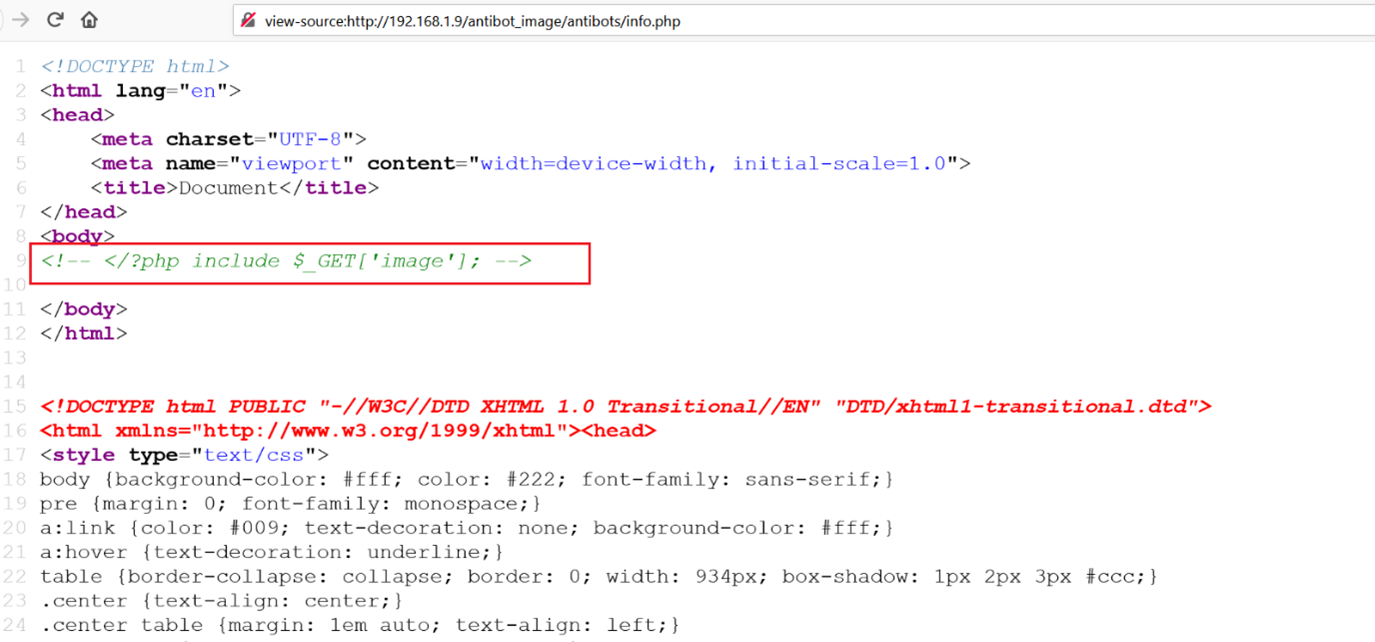The image size is (1375, 642).
Task: Click line number 9 in the gutter
Action: [21, 261]
